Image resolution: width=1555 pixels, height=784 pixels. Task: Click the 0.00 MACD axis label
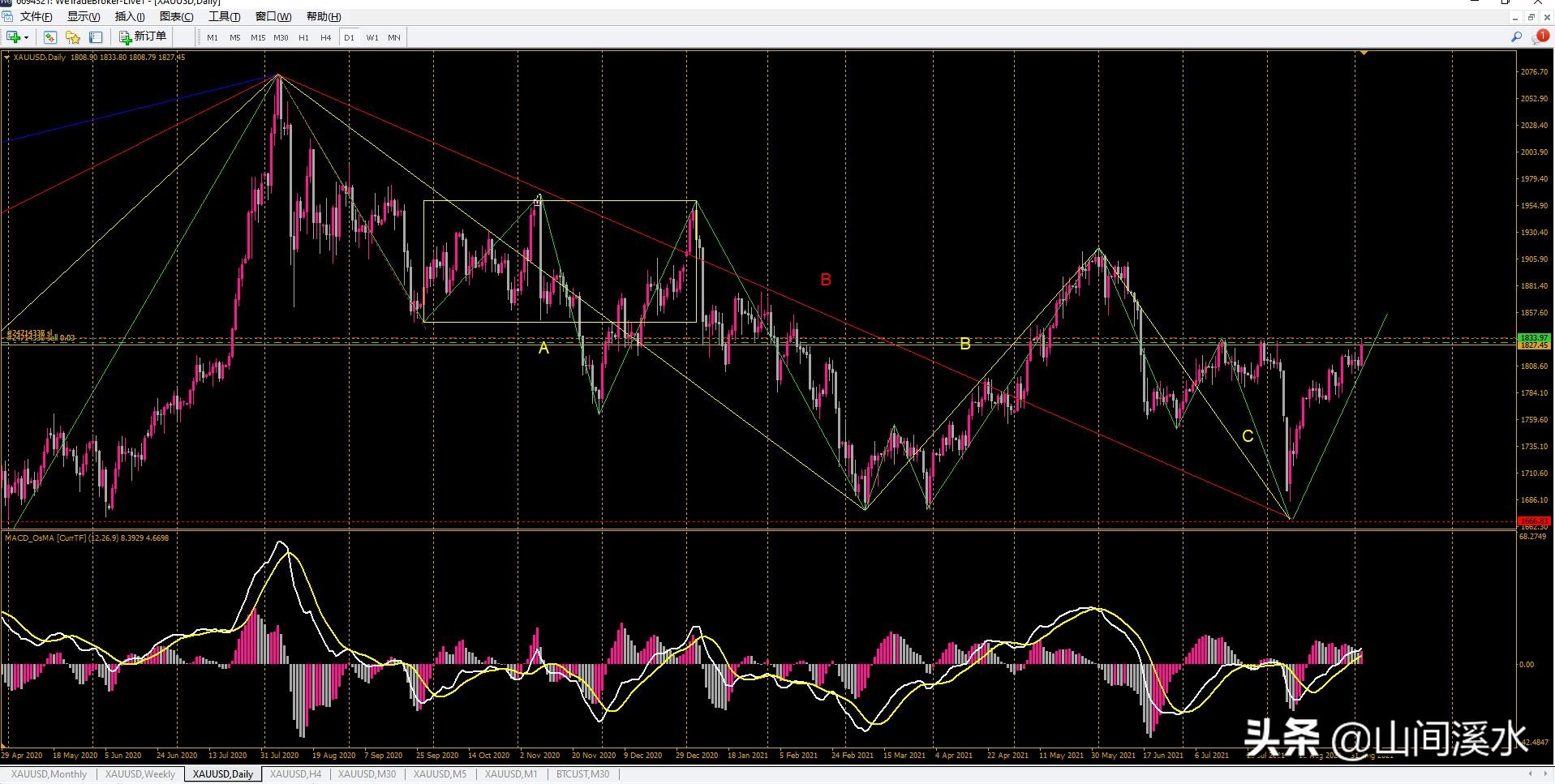(x=1527, y=665)
